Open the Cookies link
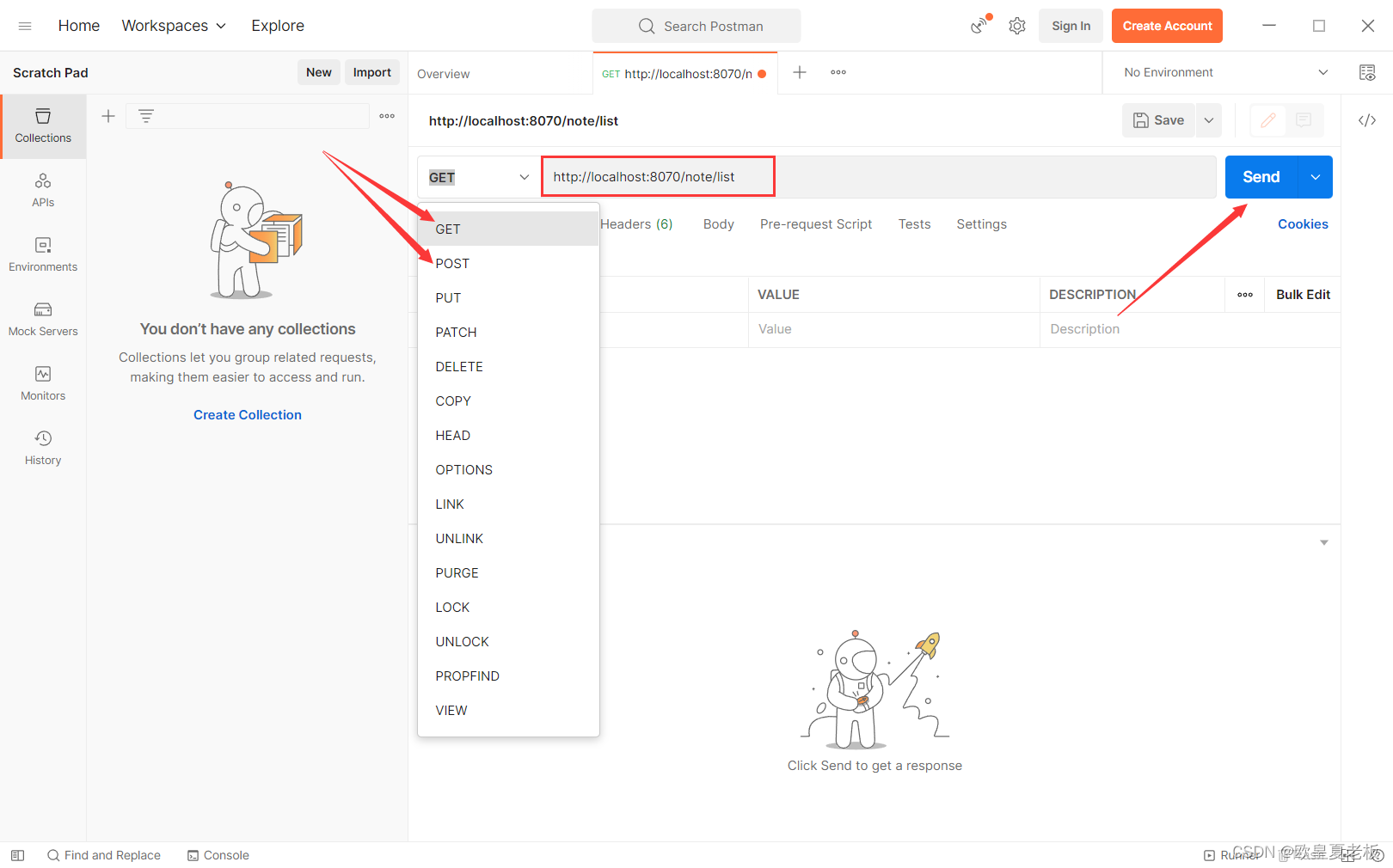 [1303, 224]
